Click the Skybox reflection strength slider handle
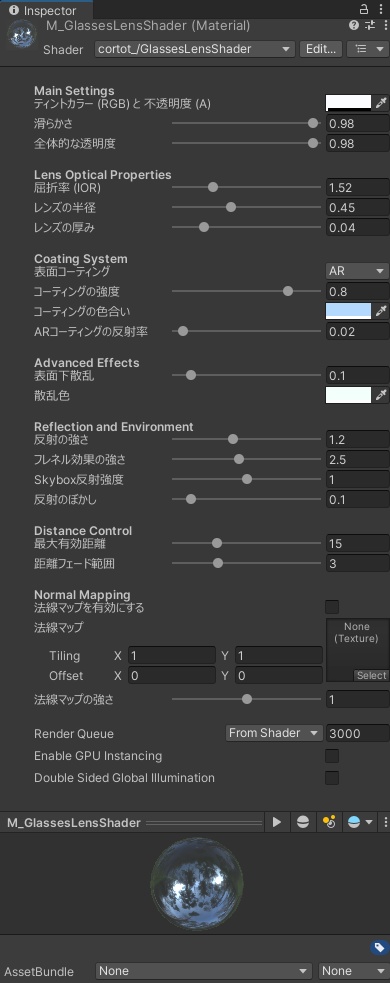Image resolution: width=390 pixels, height=983 pixels. coord(247,480)
